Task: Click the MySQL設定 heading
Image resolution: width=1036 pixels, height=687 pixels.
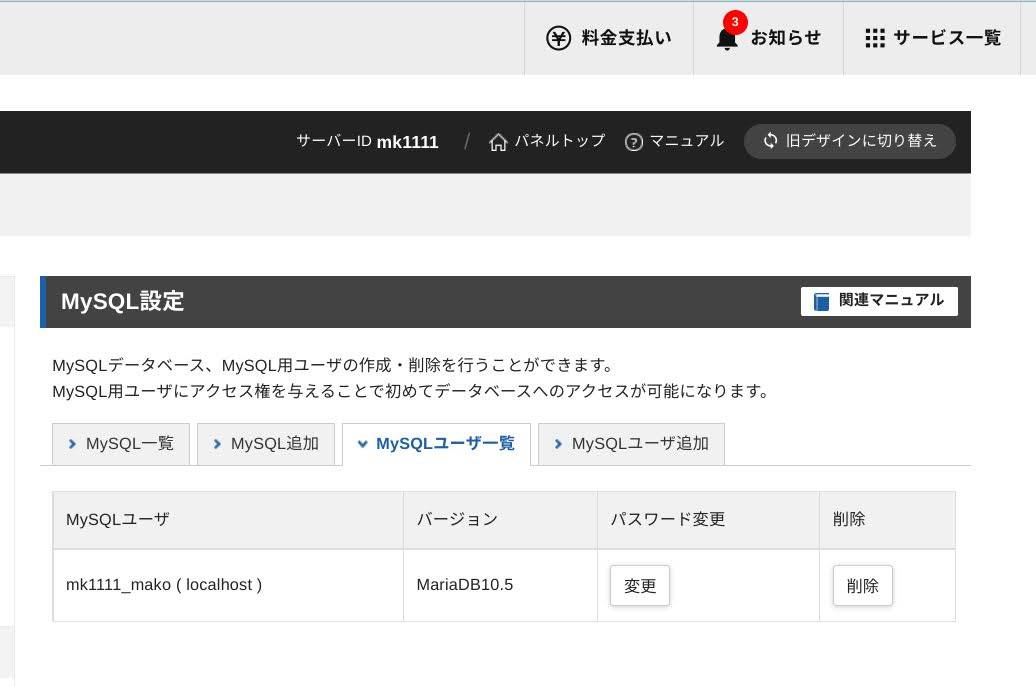Action: point(122,301)
